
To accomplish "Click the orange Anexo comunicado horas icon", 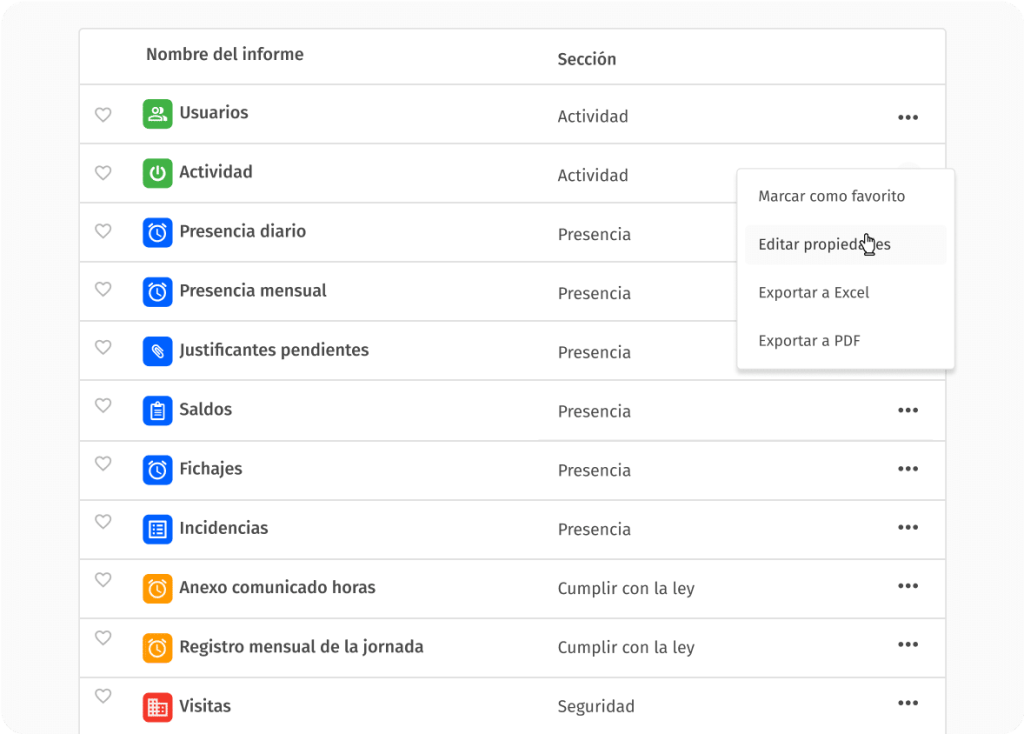I will (x=157, y=588).
